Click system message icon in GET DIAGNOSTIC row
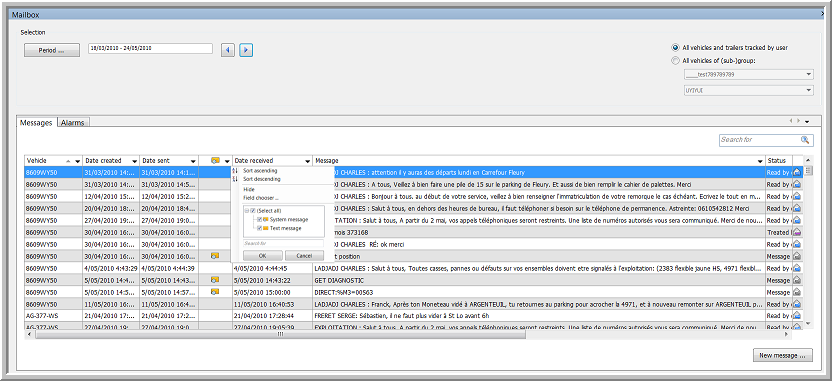832x381 pixels. [215, 280]
